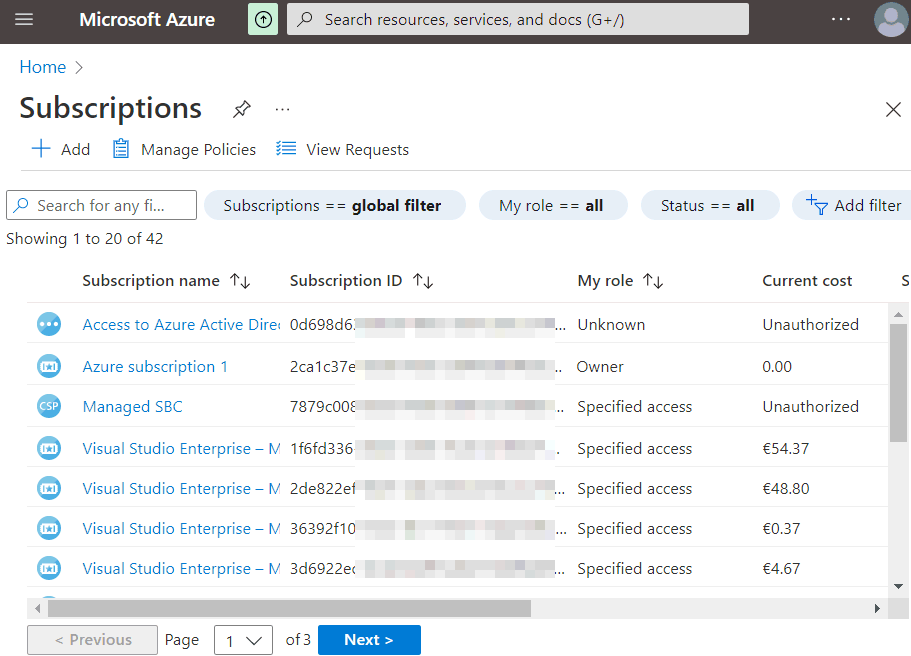Screen dimensions: 911x656
Task: Pin the Subscriptions blade
Action: tap(242, 109)
